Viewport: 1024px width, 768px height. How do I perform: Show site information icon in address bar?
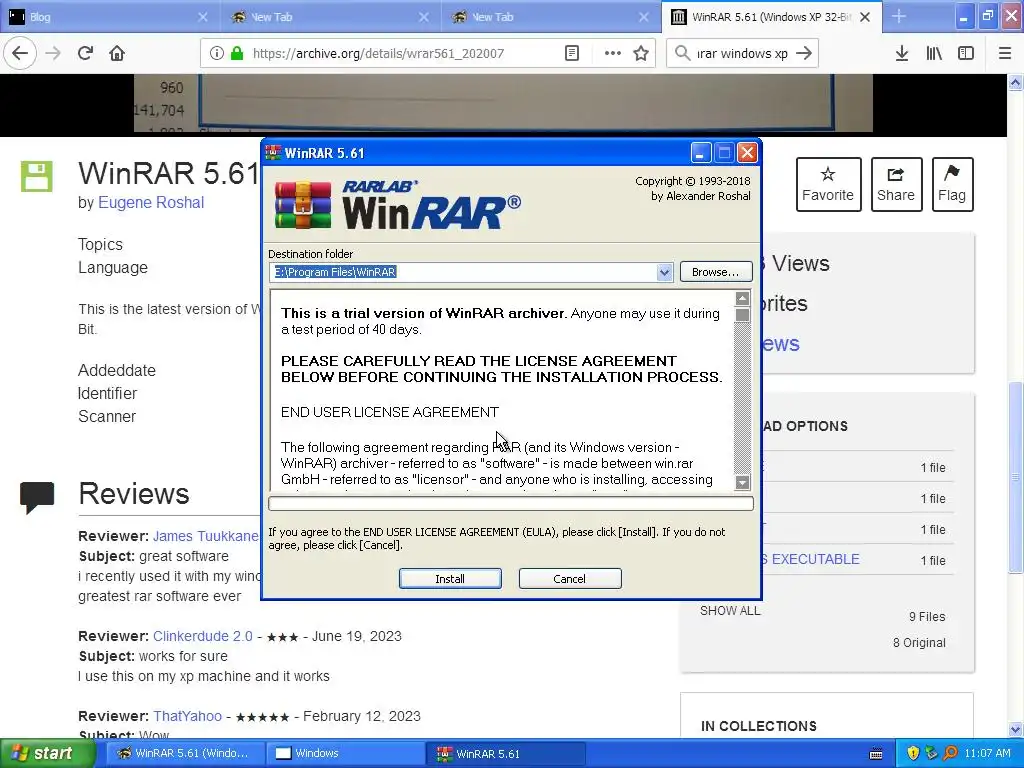pyautogui.click(x=217, y=53)
